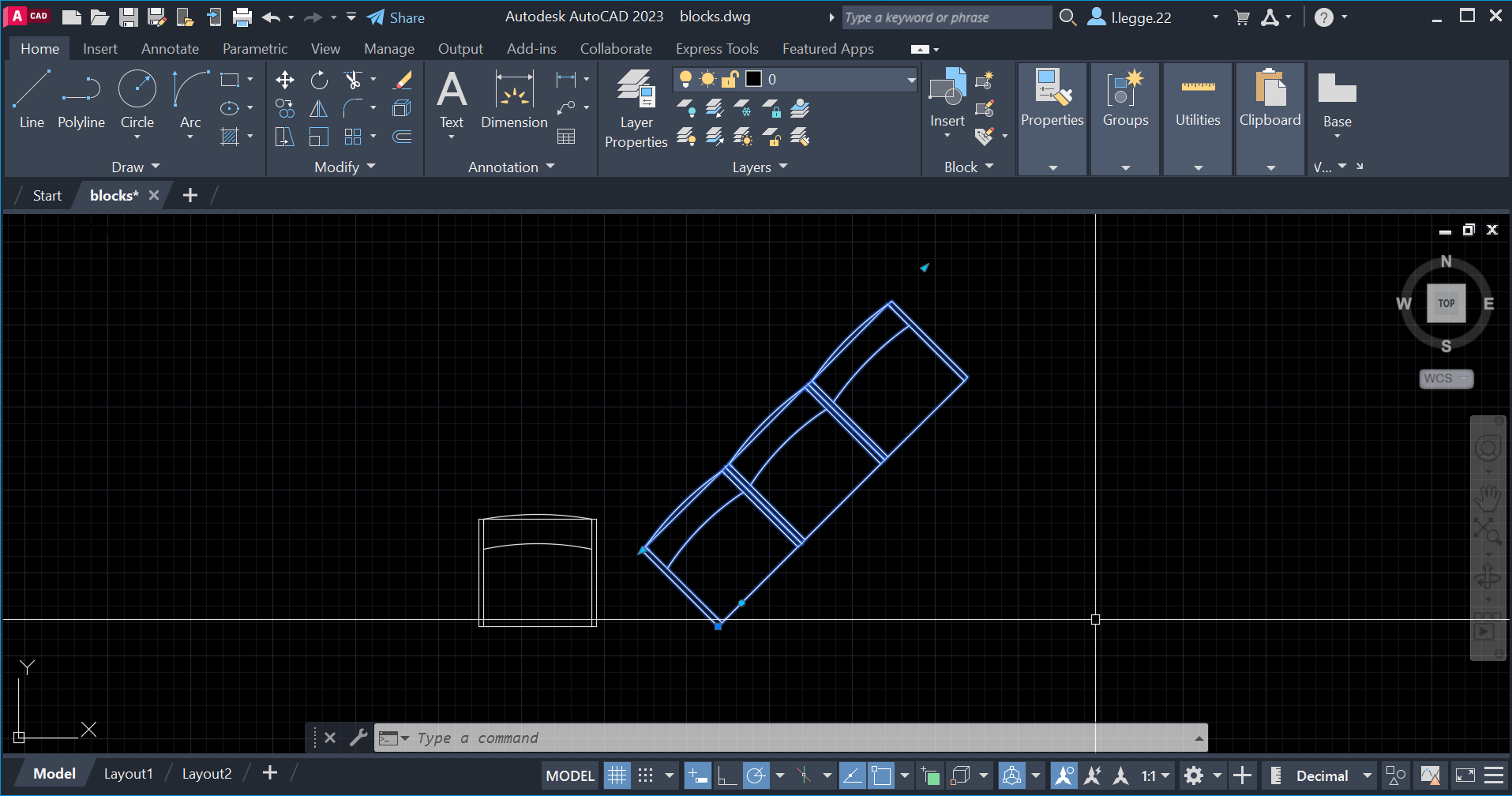Click the layer 0 color swatch
Image resolution: width=1512 pixels, height=796 pixels.
point(754,79)
